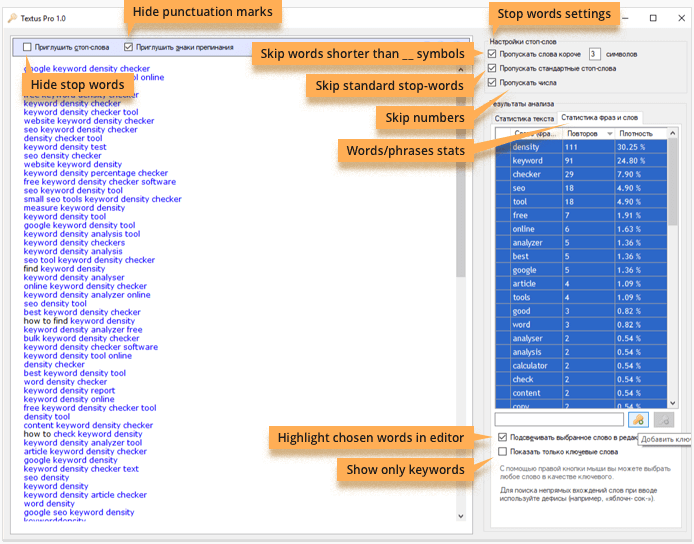The image size is (694, 544).
Task: Focus the keyword input field below the table
Action: tap(559, 420)
